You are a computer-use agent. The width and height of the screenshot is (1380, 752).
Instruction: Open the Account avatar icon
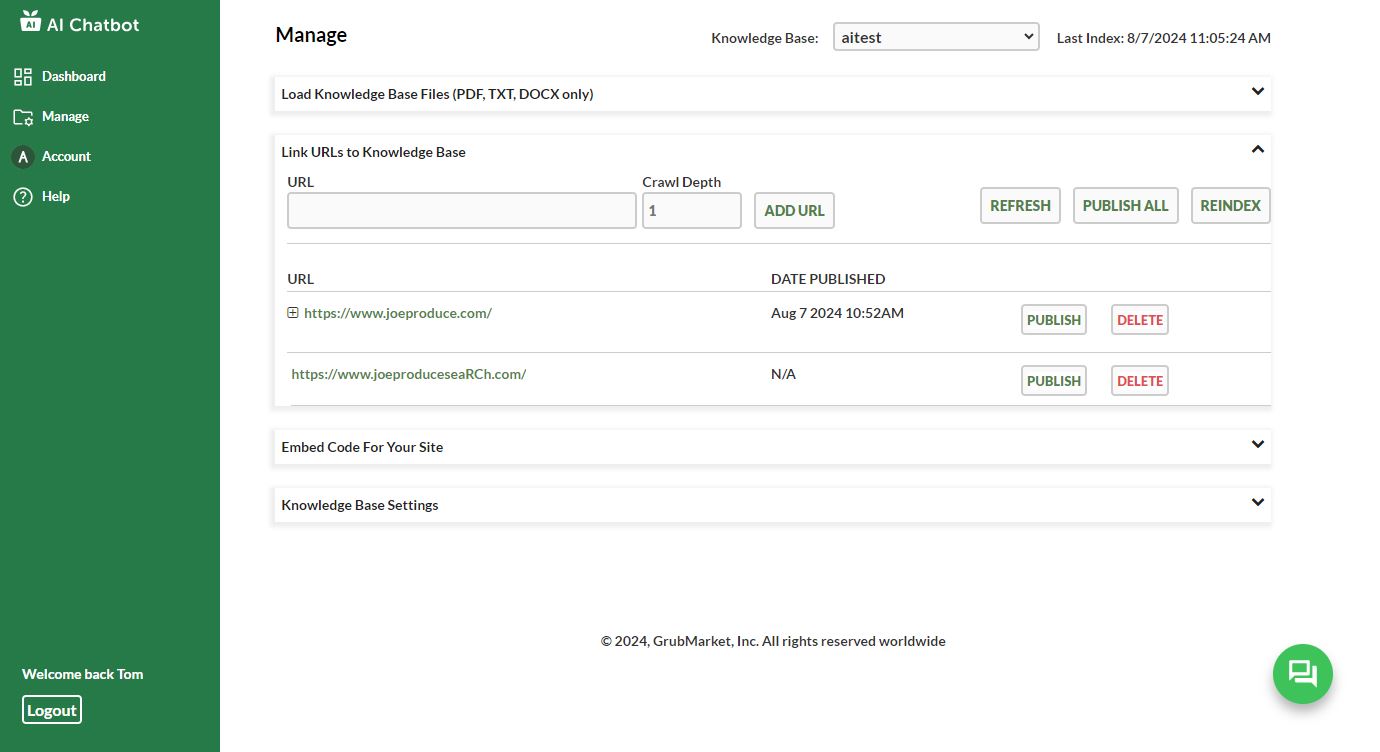[23, 157]
